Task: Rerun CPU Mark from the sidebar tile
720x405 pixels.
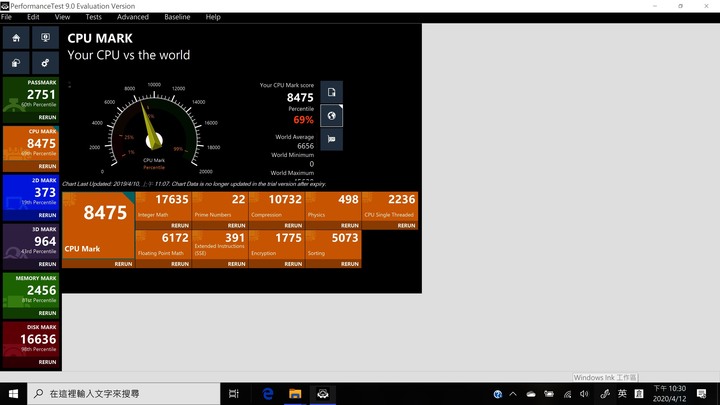Action: point(47,166)
